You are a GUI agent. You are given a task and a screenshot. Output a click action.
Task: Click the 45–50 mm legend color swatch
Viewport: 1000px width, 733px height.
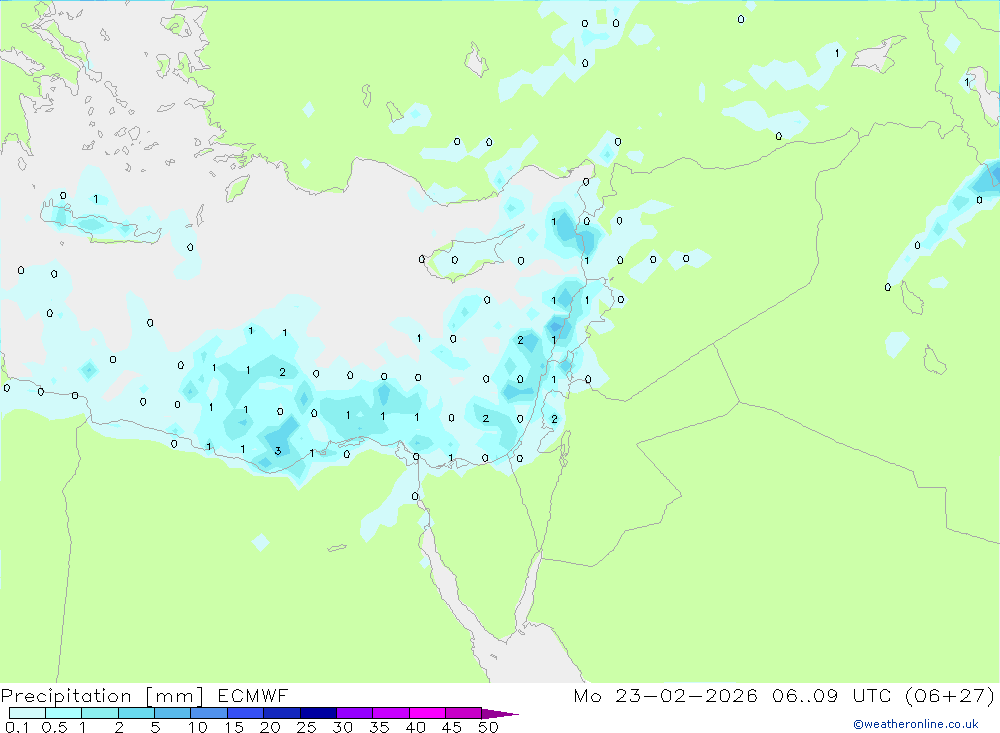(x=464, y=713)
